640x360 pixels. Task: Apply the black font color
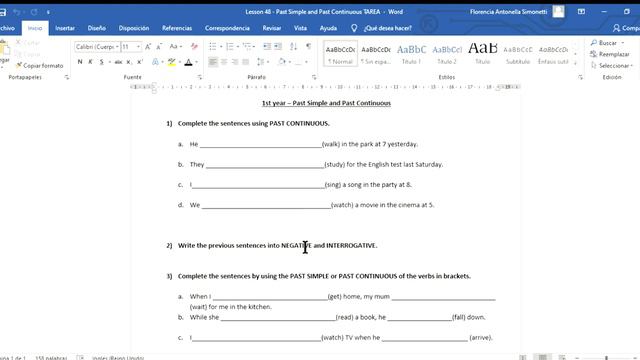pos(188,62)
